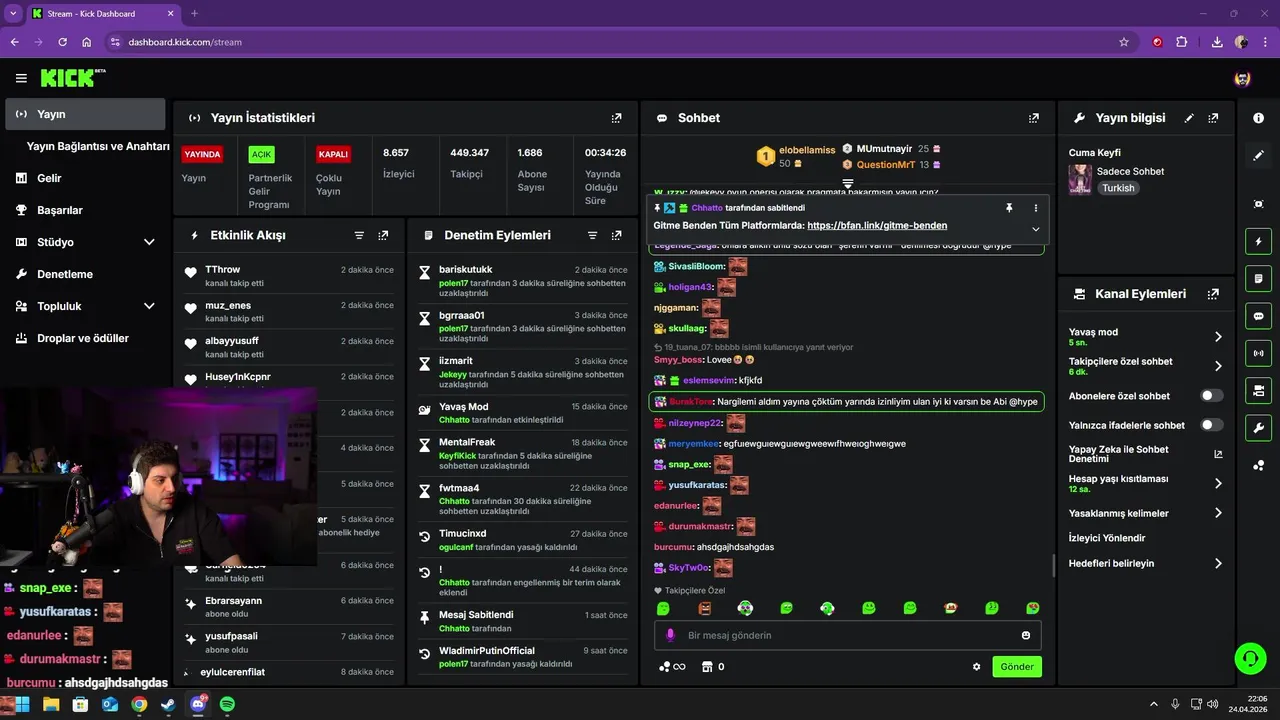Toggle activity feed lightning panel button
Screen dimensions: 1280x720
tap(1258, 241)
